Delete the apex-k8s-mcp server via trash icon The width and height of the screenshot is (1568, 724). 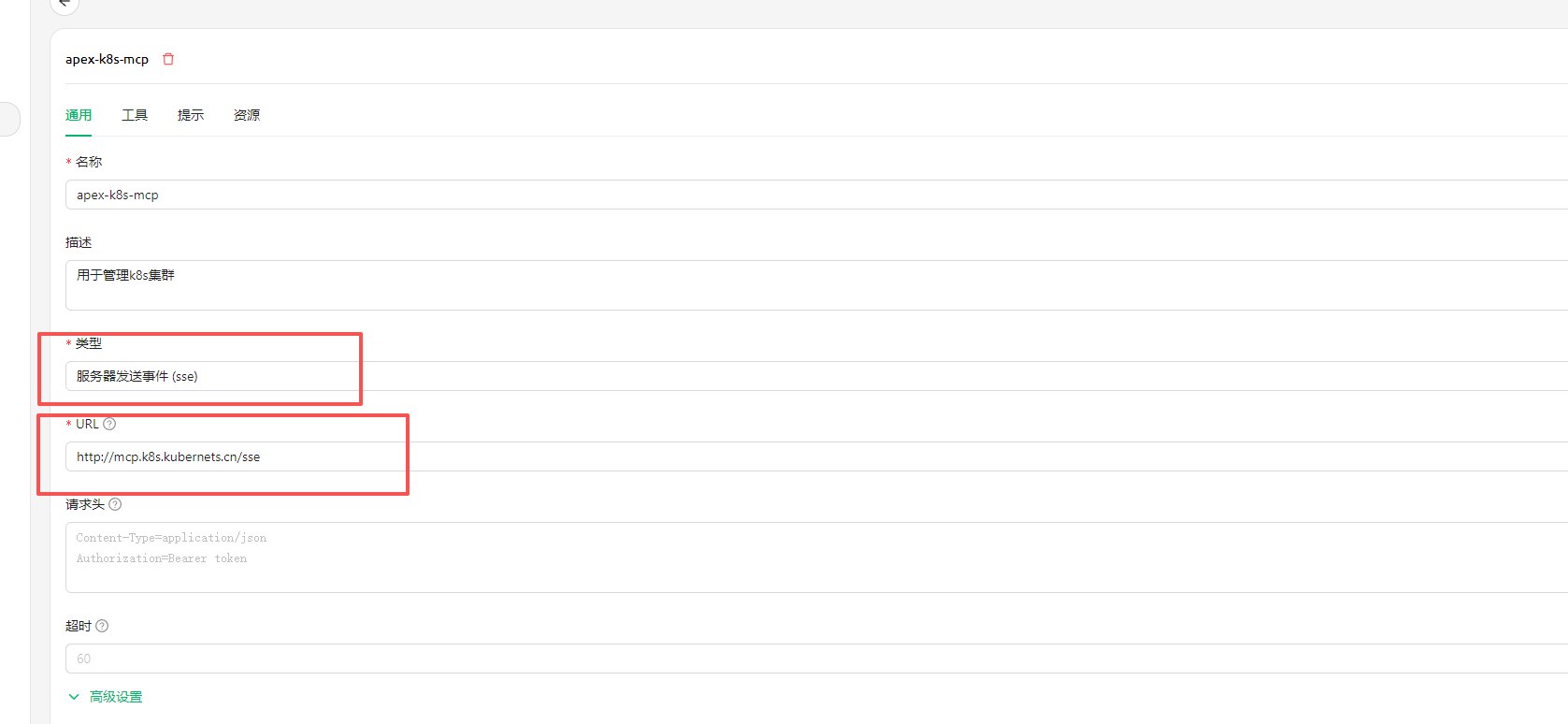(x=168, y=59)
